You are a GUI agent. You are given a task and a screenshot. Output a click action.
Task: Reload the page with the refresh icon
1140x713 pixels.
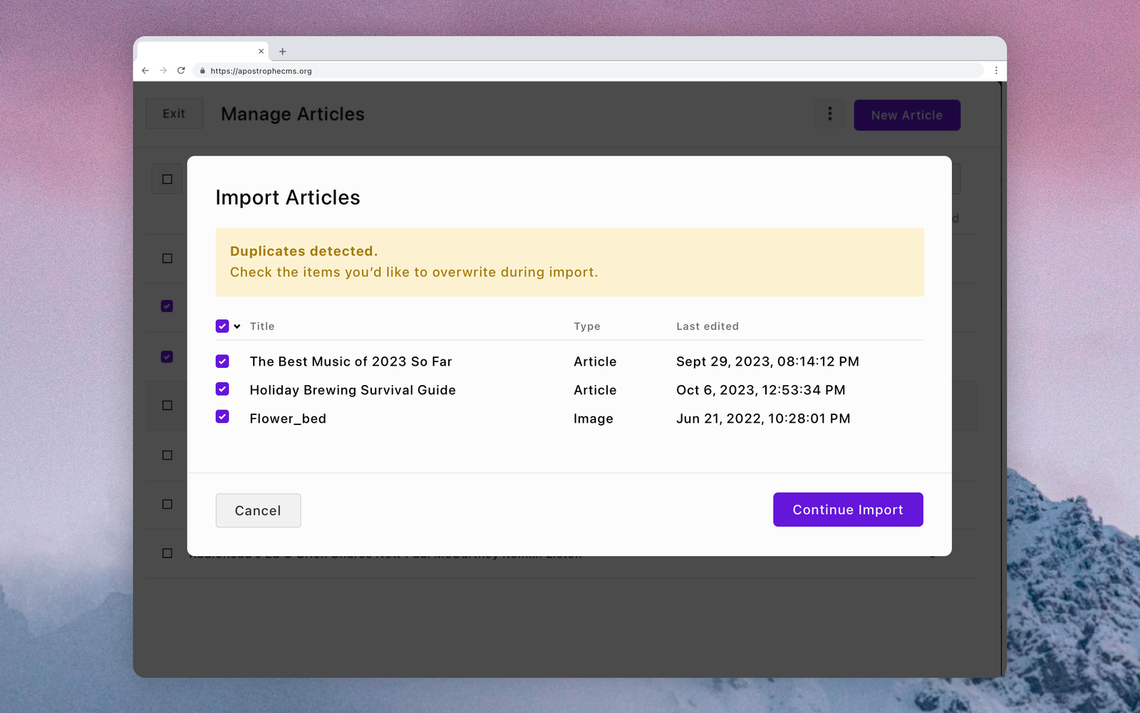181,71
